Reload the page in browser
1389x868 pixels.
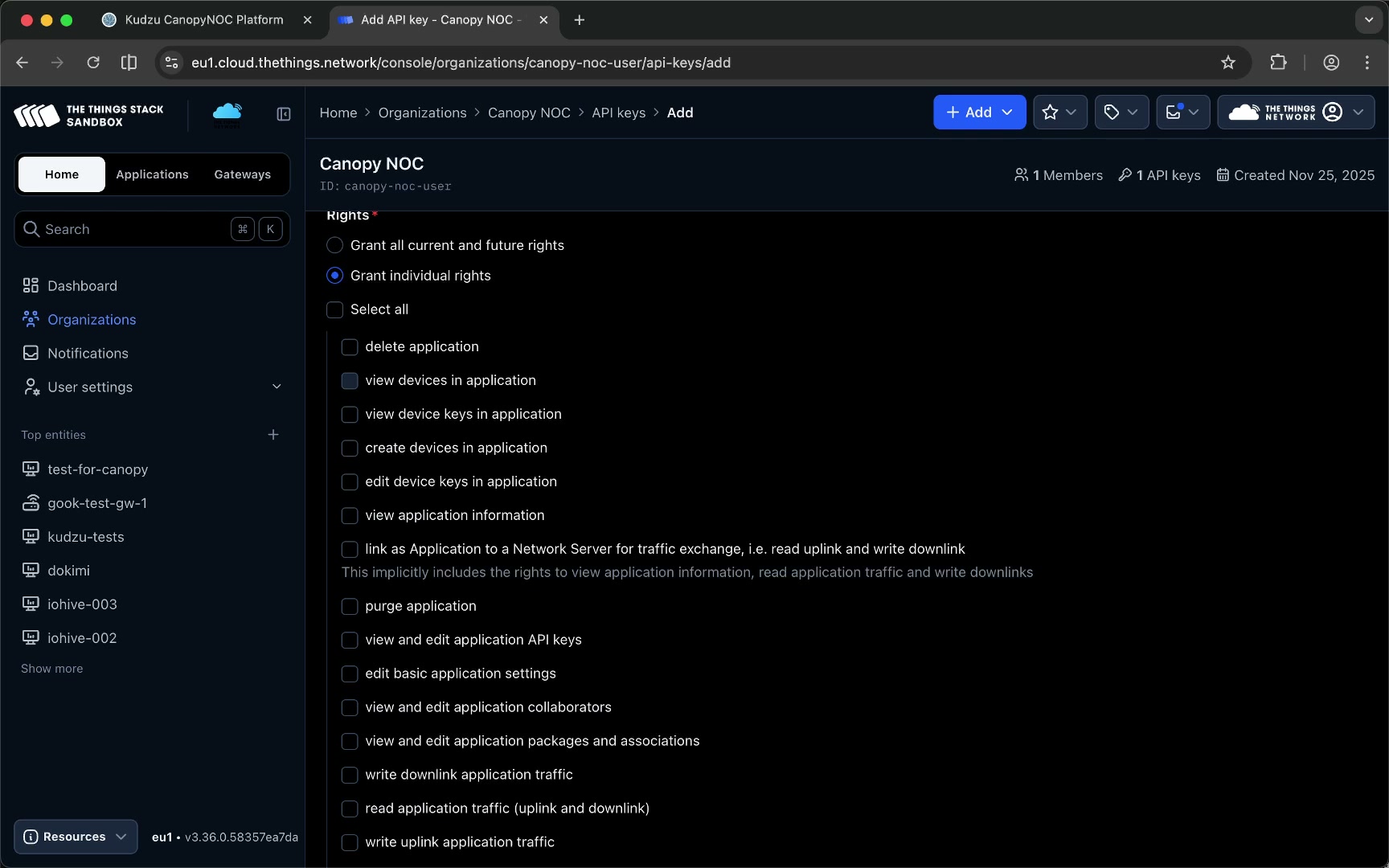click(x=93, y=63)
